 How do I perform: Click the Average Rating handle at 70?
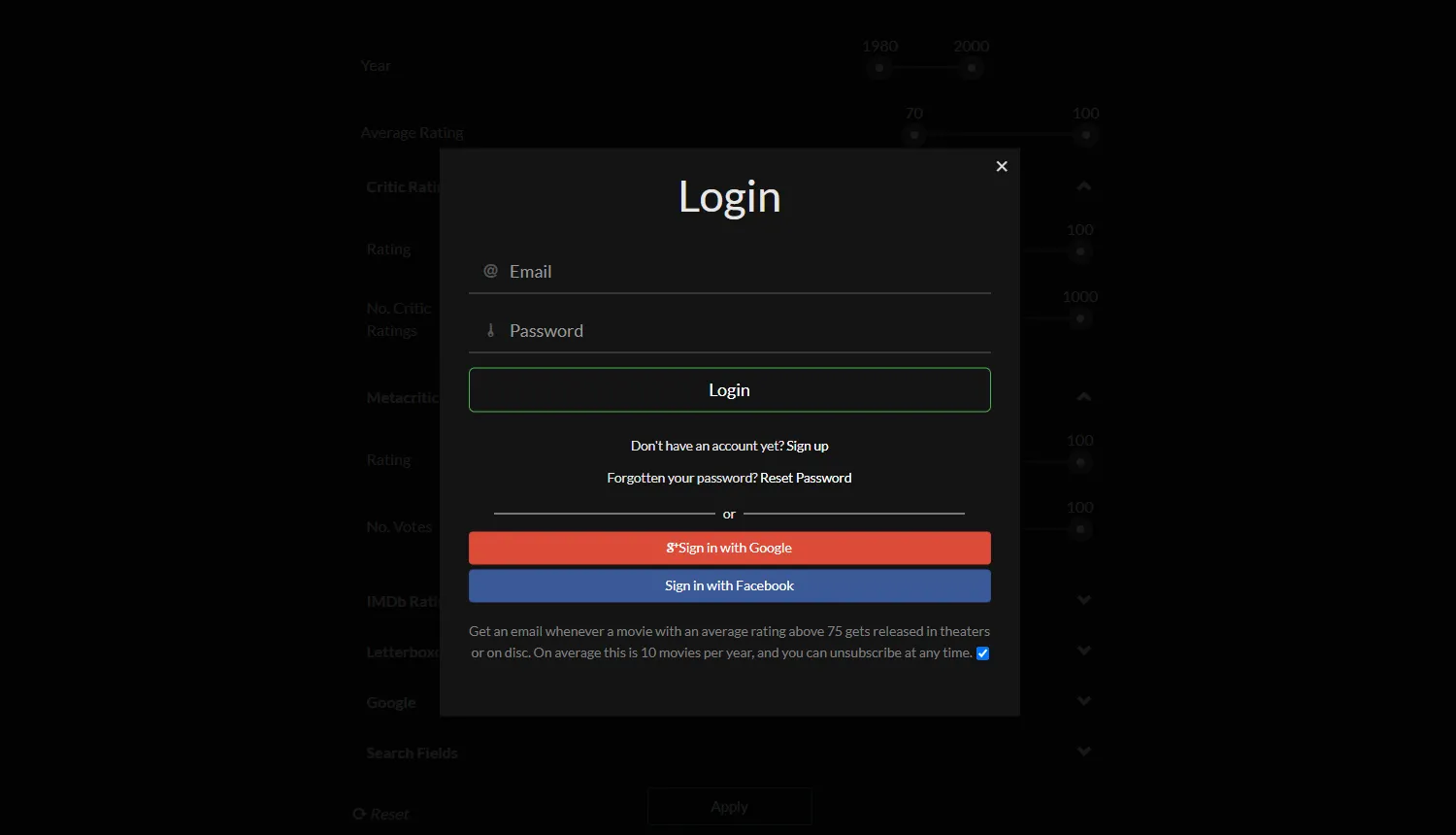(913, 135)
